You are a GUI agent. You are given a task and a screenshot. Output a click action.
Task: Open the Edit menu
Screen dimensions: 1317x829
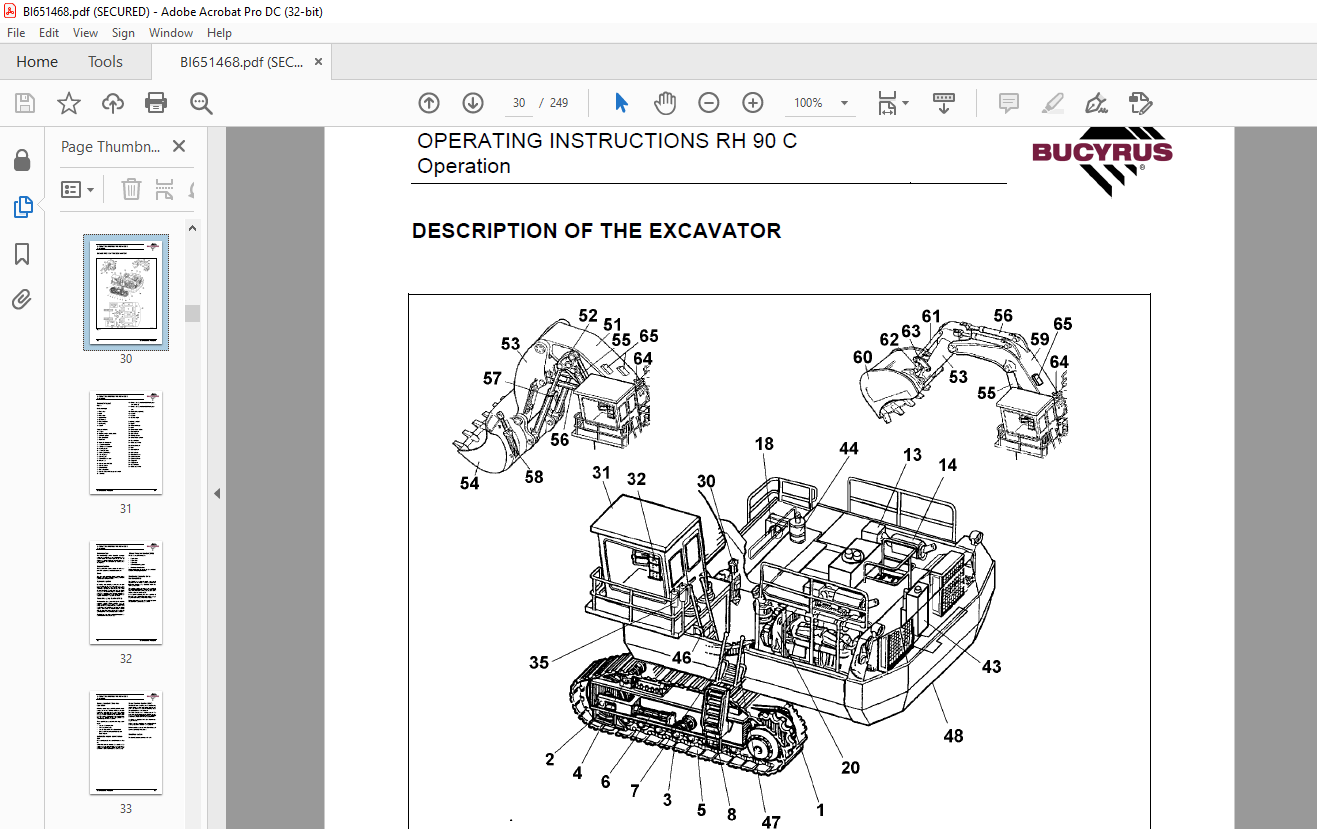pos(49,33)
